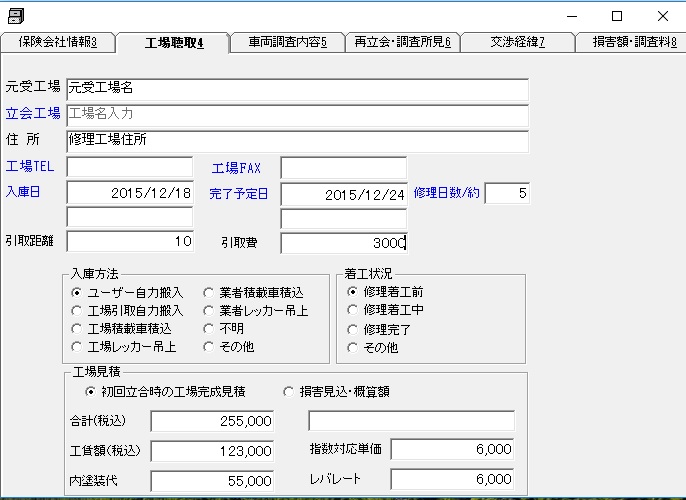Select 工場積載車積込 radio button

pyautogui.click(x=77, y=329)
